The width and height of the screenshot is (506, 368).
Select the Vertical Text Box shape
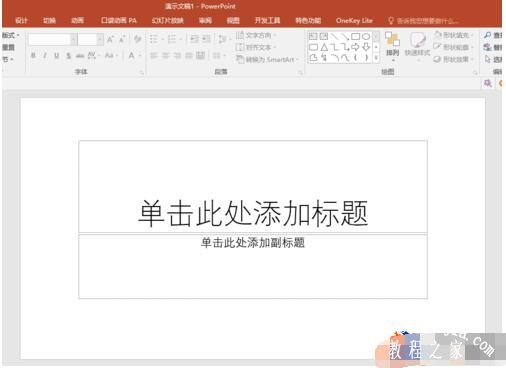click(324, 36)
